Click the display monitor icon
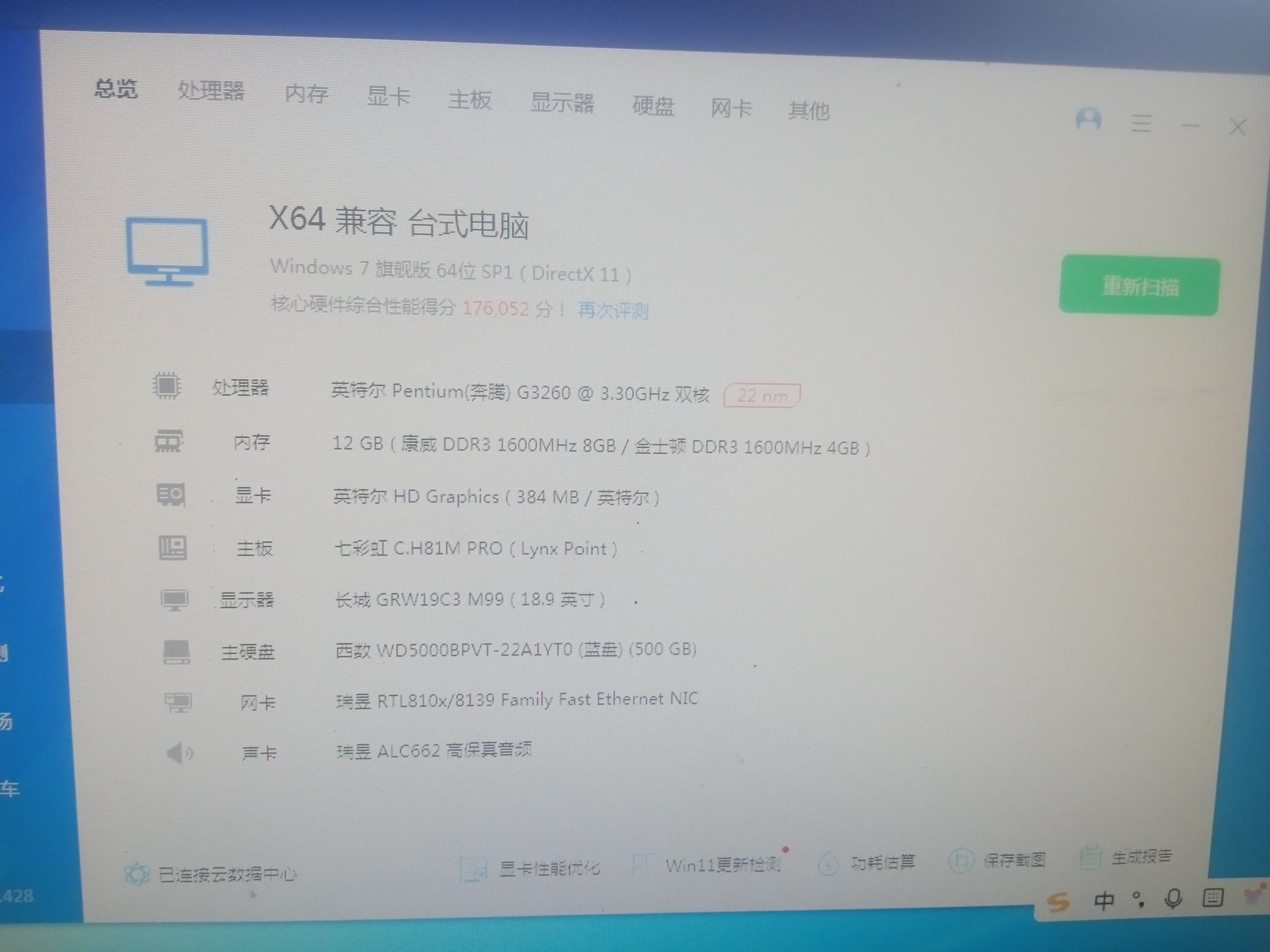Screen dimensions: 1270x952 click(x=175, y=599)
